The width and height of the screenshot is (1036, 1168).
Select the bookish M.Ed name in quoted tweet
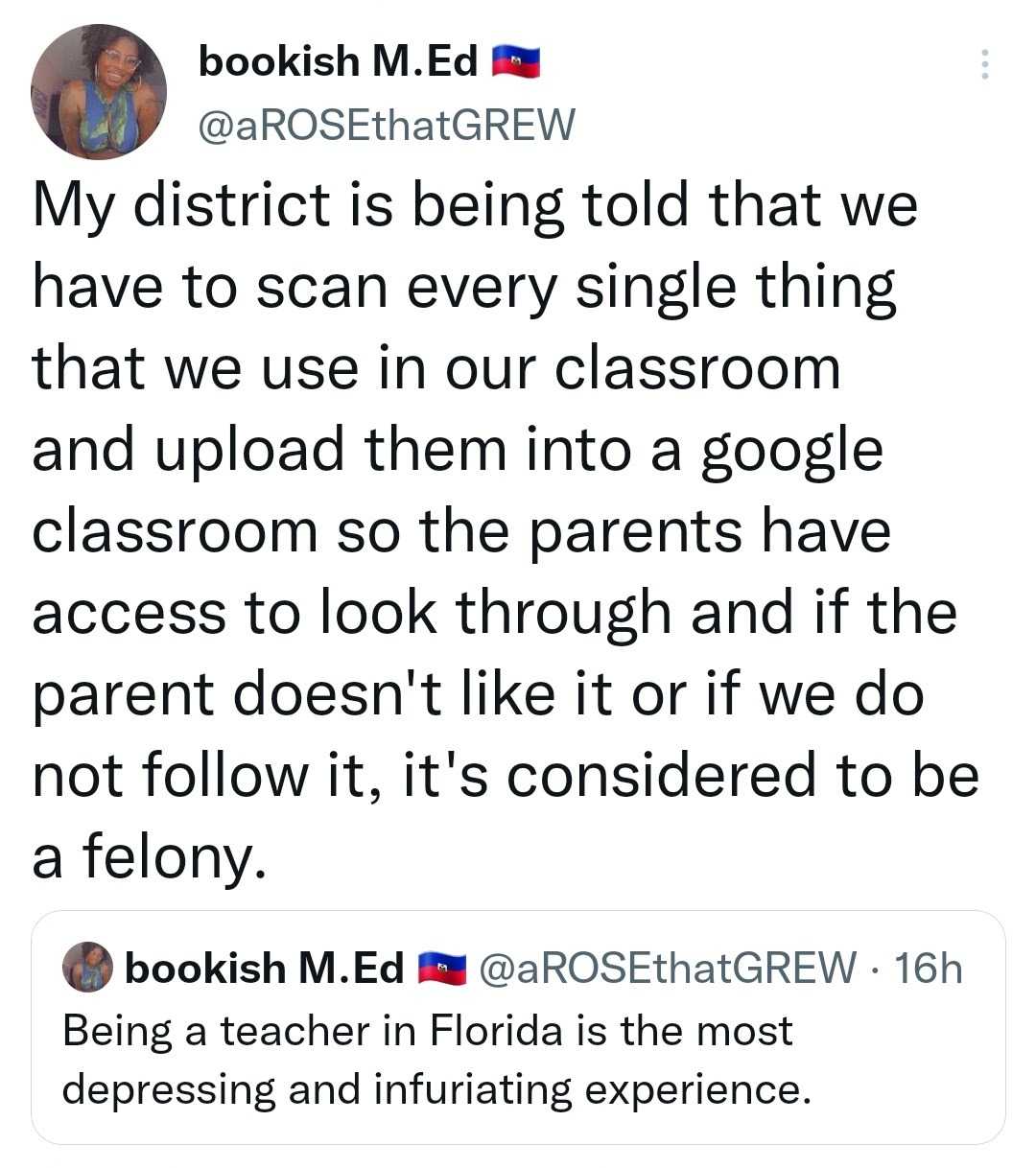(x=264, y=968)
